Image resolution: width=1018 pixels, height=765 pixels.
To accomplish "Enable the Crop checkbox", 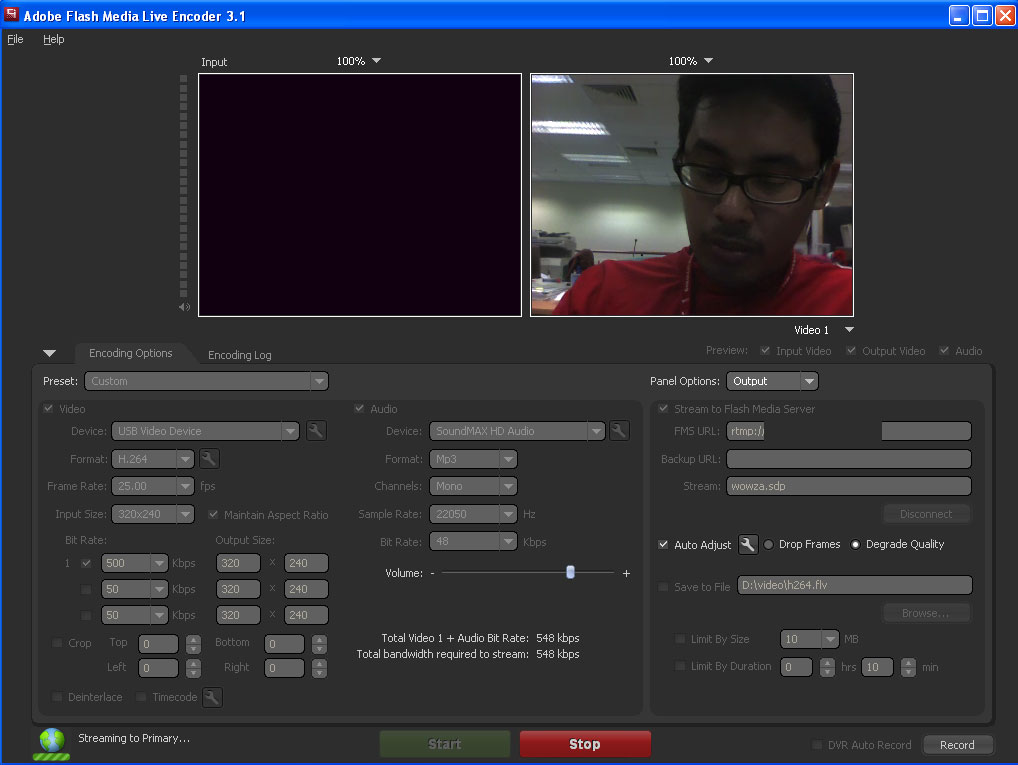I will (x=57, y=643).
